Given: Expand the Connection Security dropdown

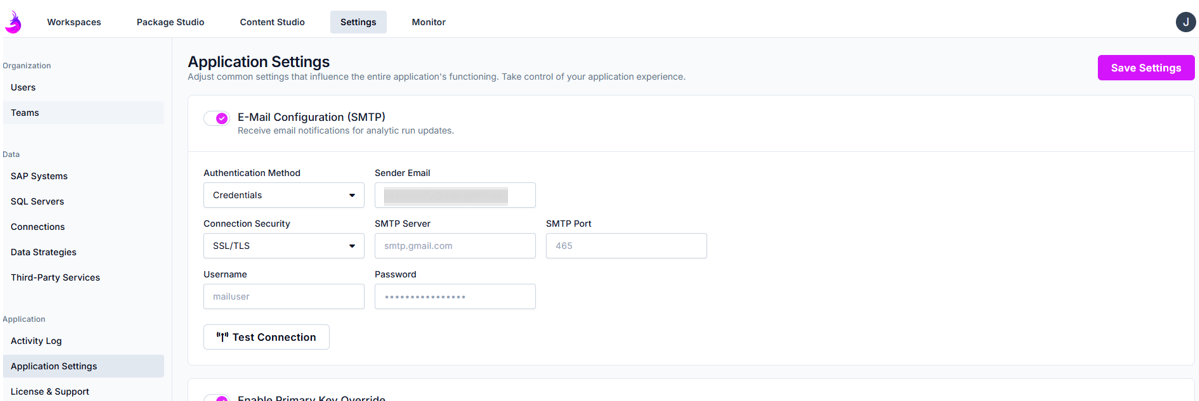Looking at the screenshot, I should [x=283, y=246].
